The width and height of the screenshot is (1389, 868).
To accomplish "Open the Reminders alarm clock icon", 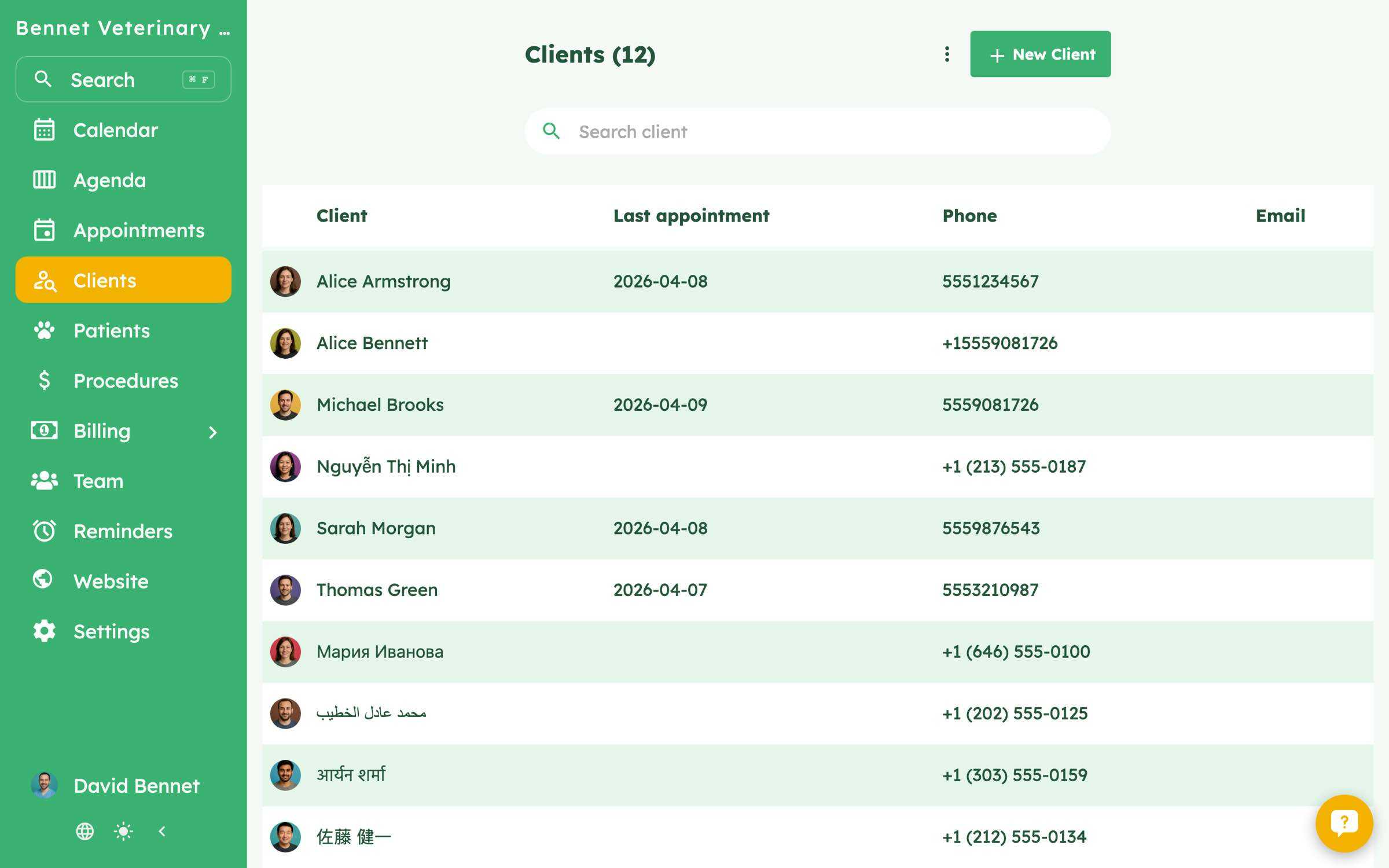I will (x=44, y=531).
